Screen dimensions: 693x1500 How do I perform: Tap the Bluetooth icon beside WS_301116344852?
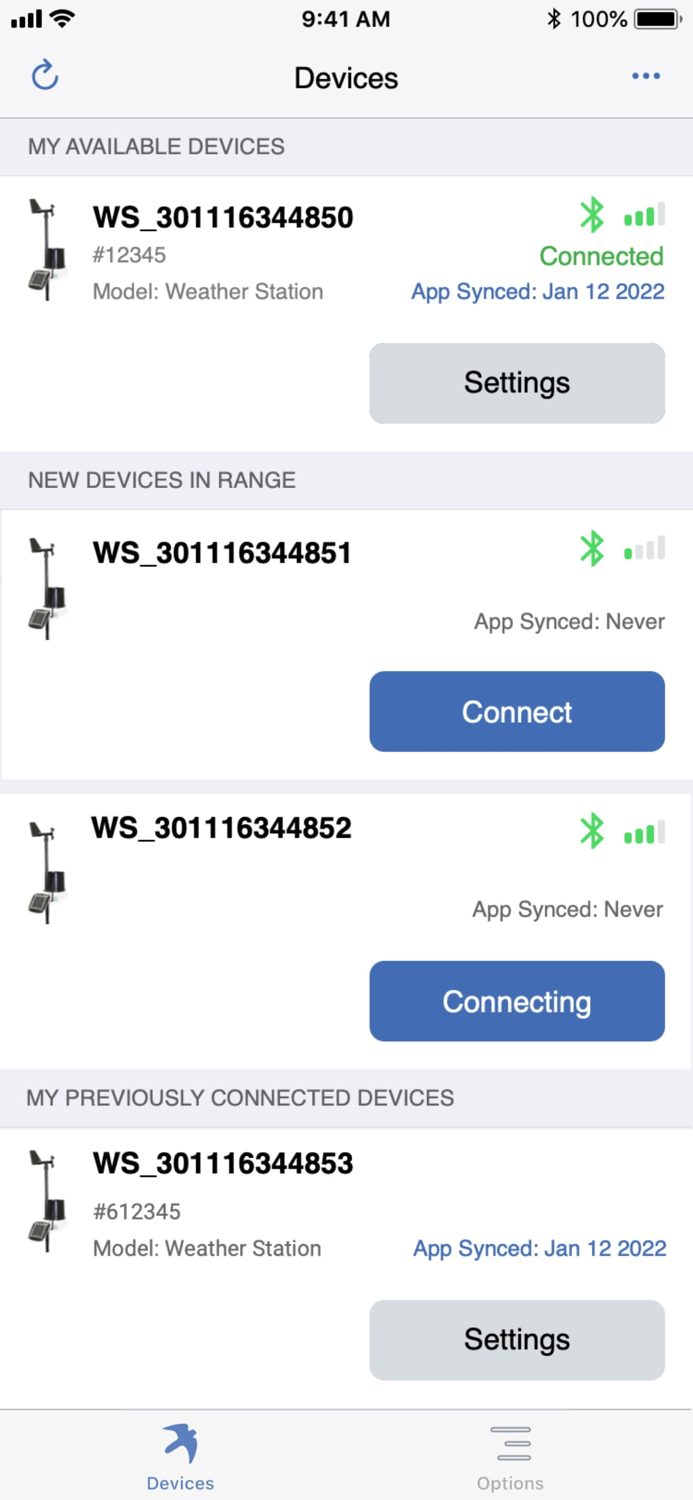(x=592, y=831)
